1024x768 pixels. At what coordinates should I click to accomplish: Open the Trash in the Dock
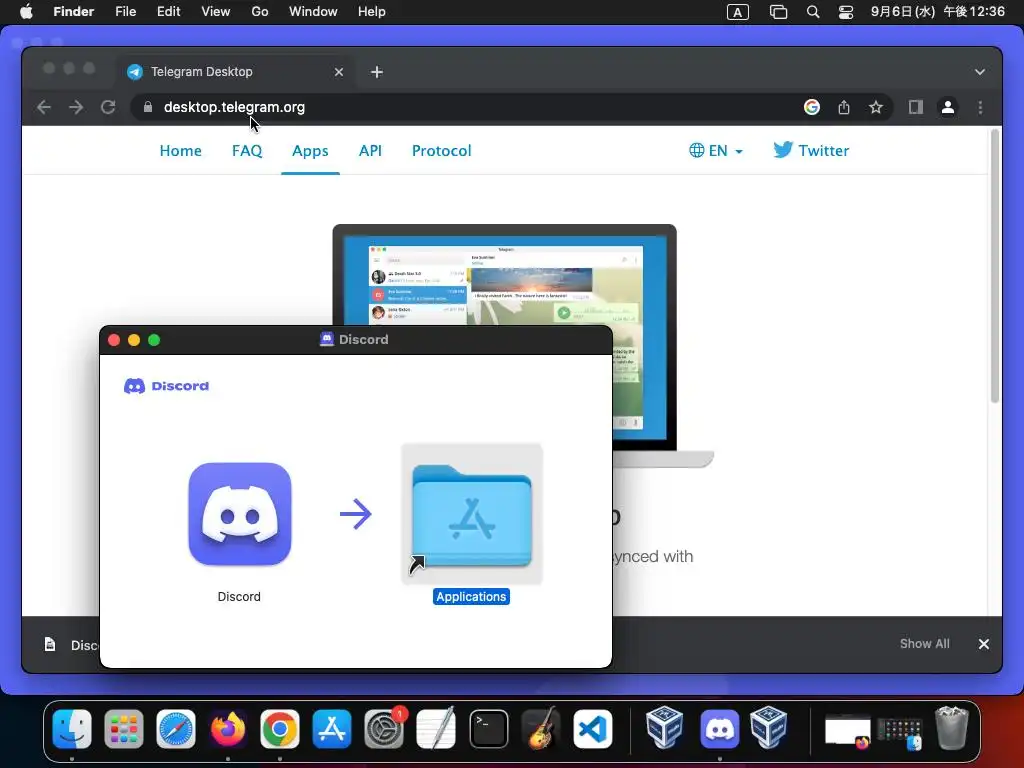[952, 728]
